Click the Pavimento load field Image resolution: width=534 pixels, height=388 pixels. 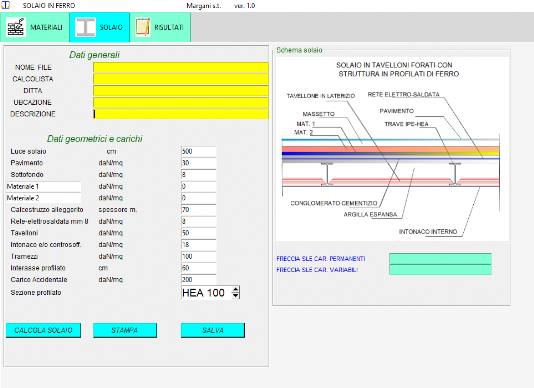point(199,163)
